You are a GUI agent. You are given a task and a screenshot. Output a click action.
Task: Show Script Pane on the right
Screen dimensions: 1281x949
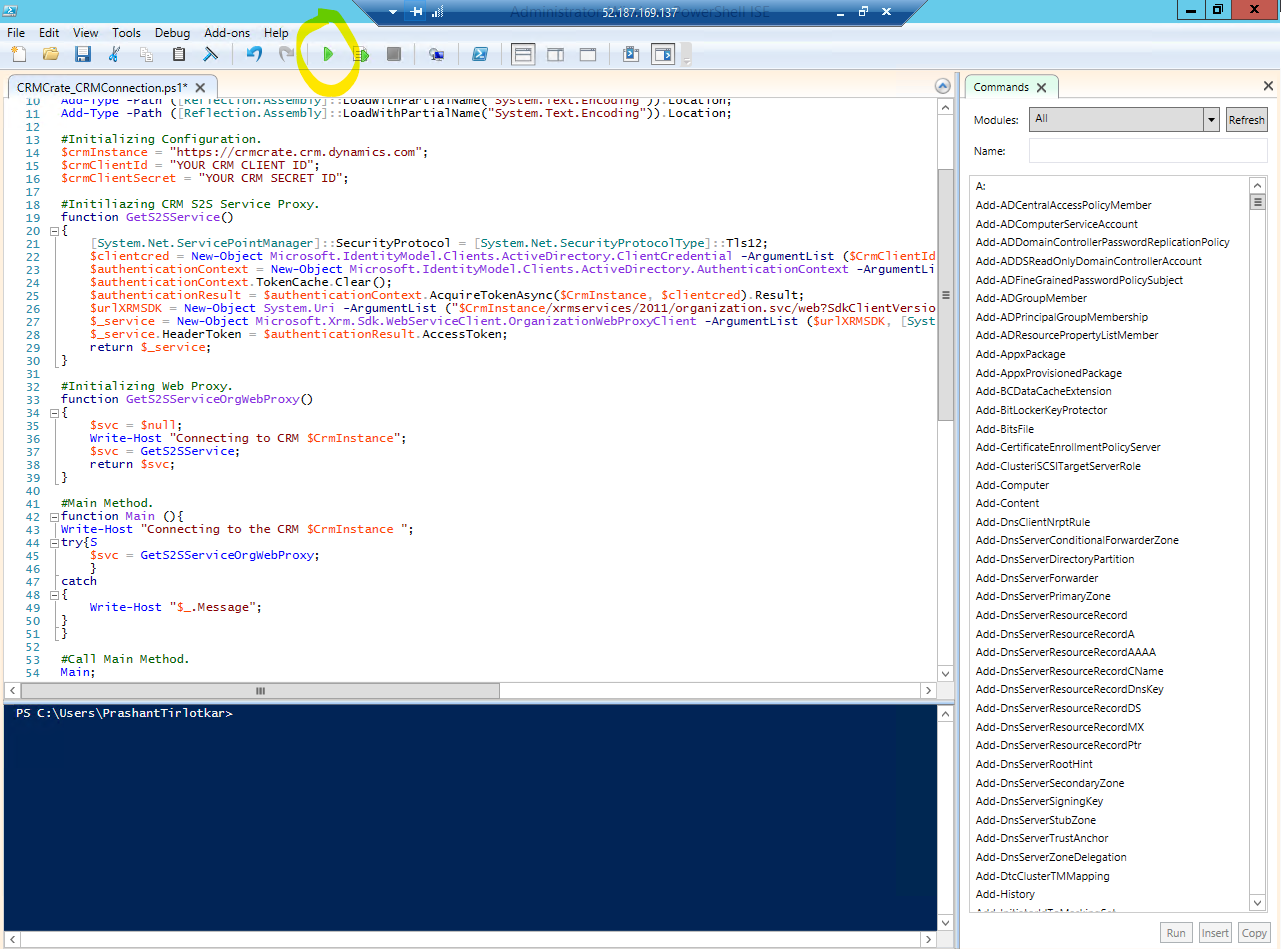[555, 54]
